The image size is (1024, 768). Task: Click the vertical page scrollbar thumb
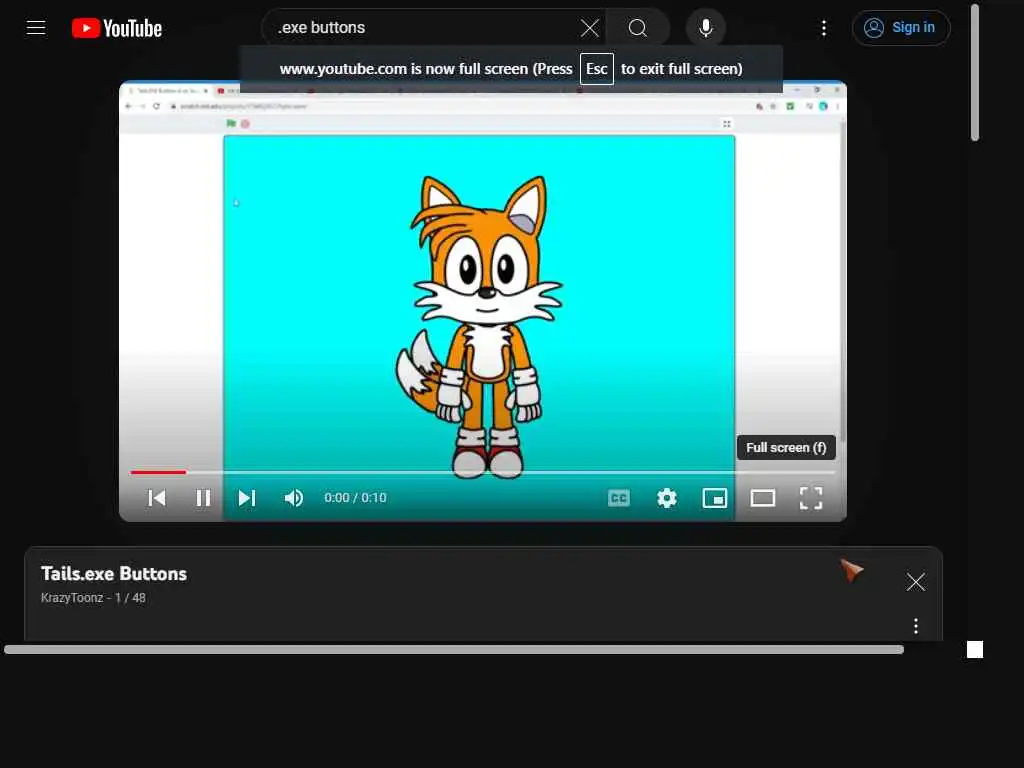975,72
